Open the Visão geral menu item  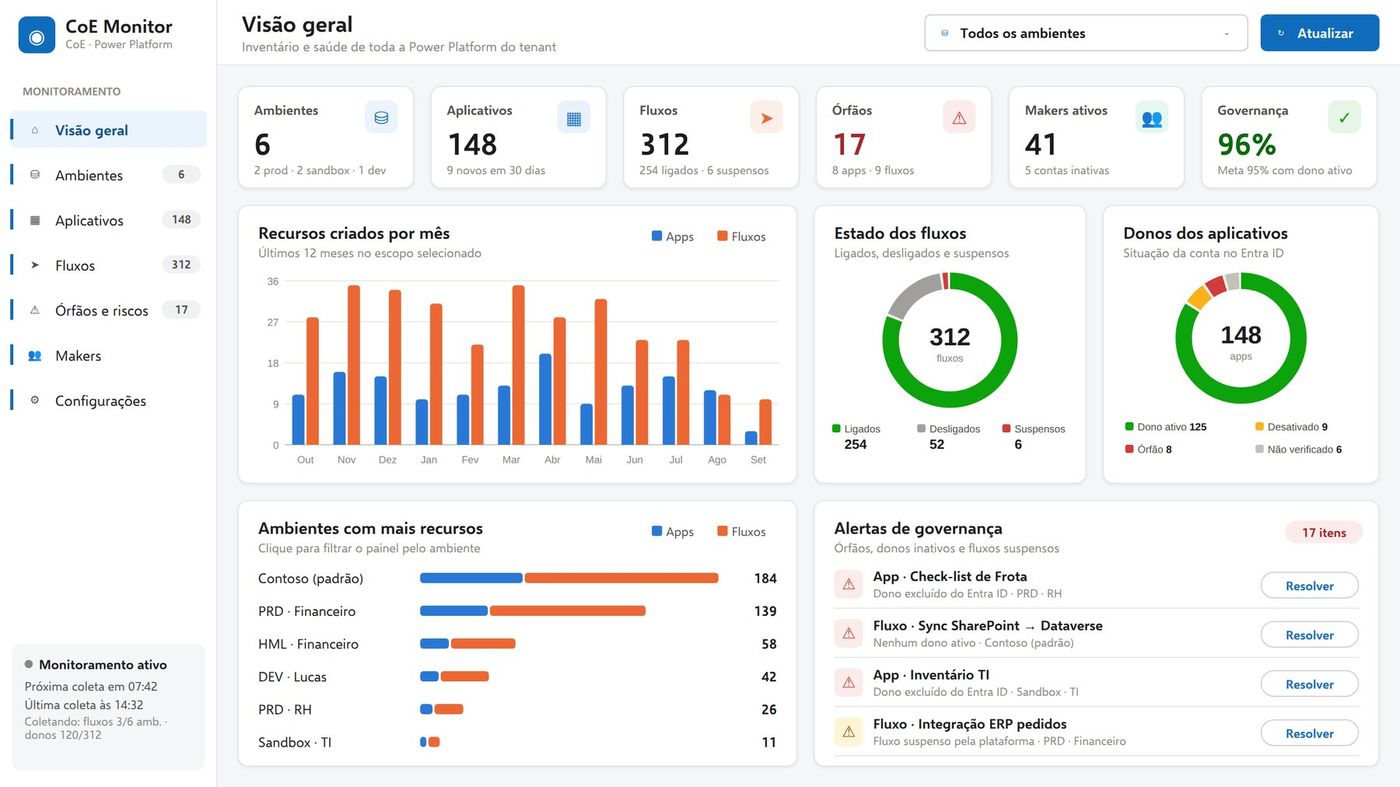pyautogui.click(x=109, y=130)
